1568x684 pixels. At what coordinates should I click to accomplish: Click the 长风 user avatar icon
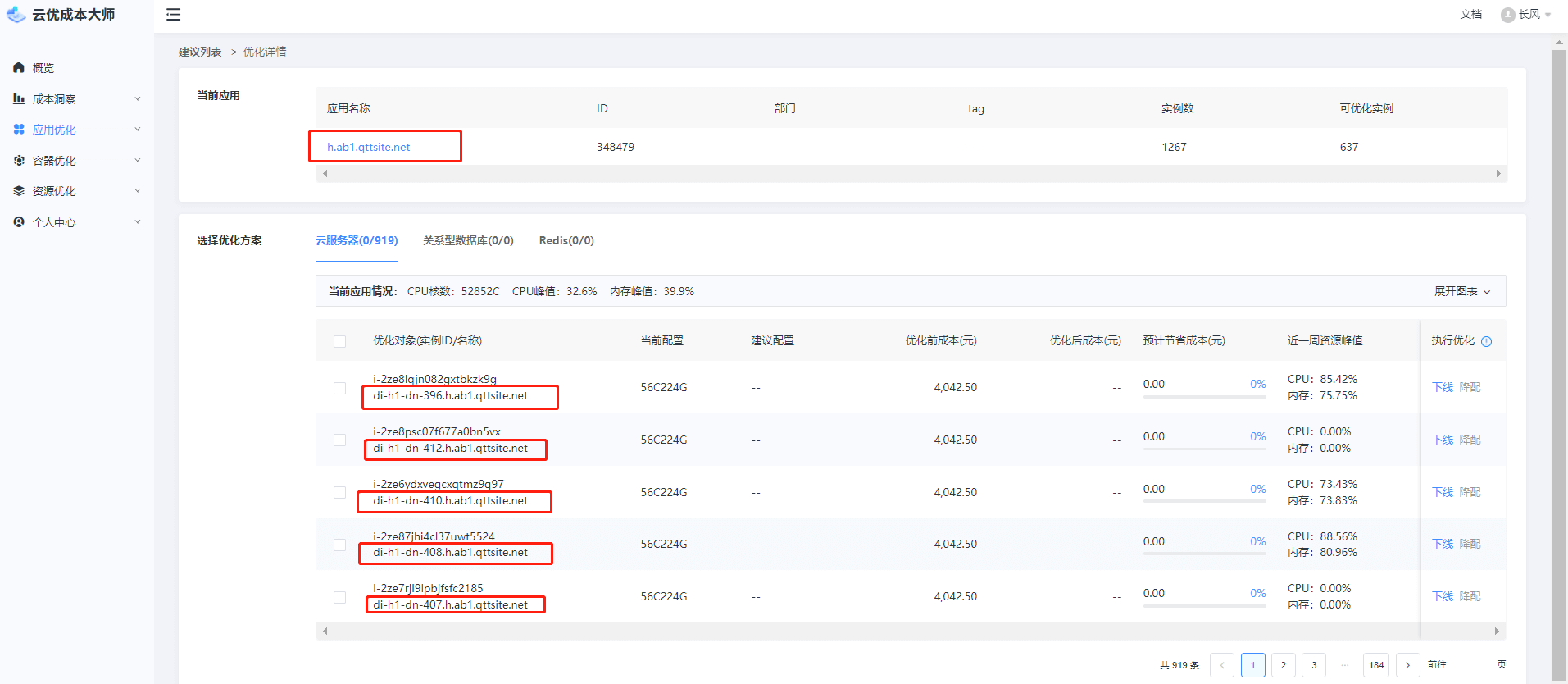pos(1508,15)
